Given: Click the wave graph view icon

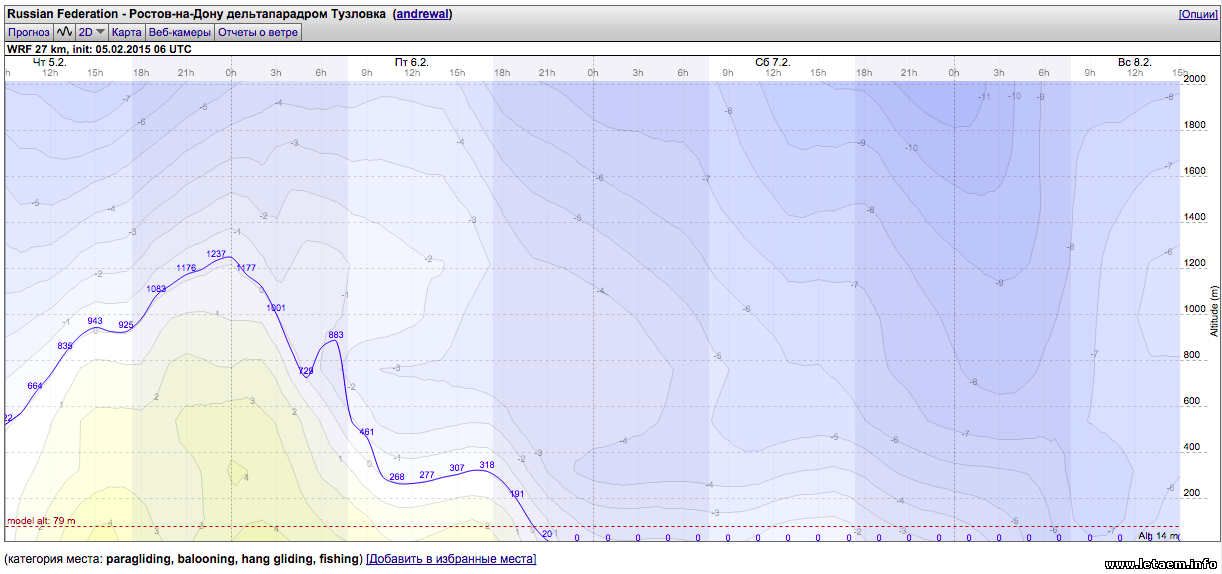Looking at the screenshot, I should click(64, 32).
